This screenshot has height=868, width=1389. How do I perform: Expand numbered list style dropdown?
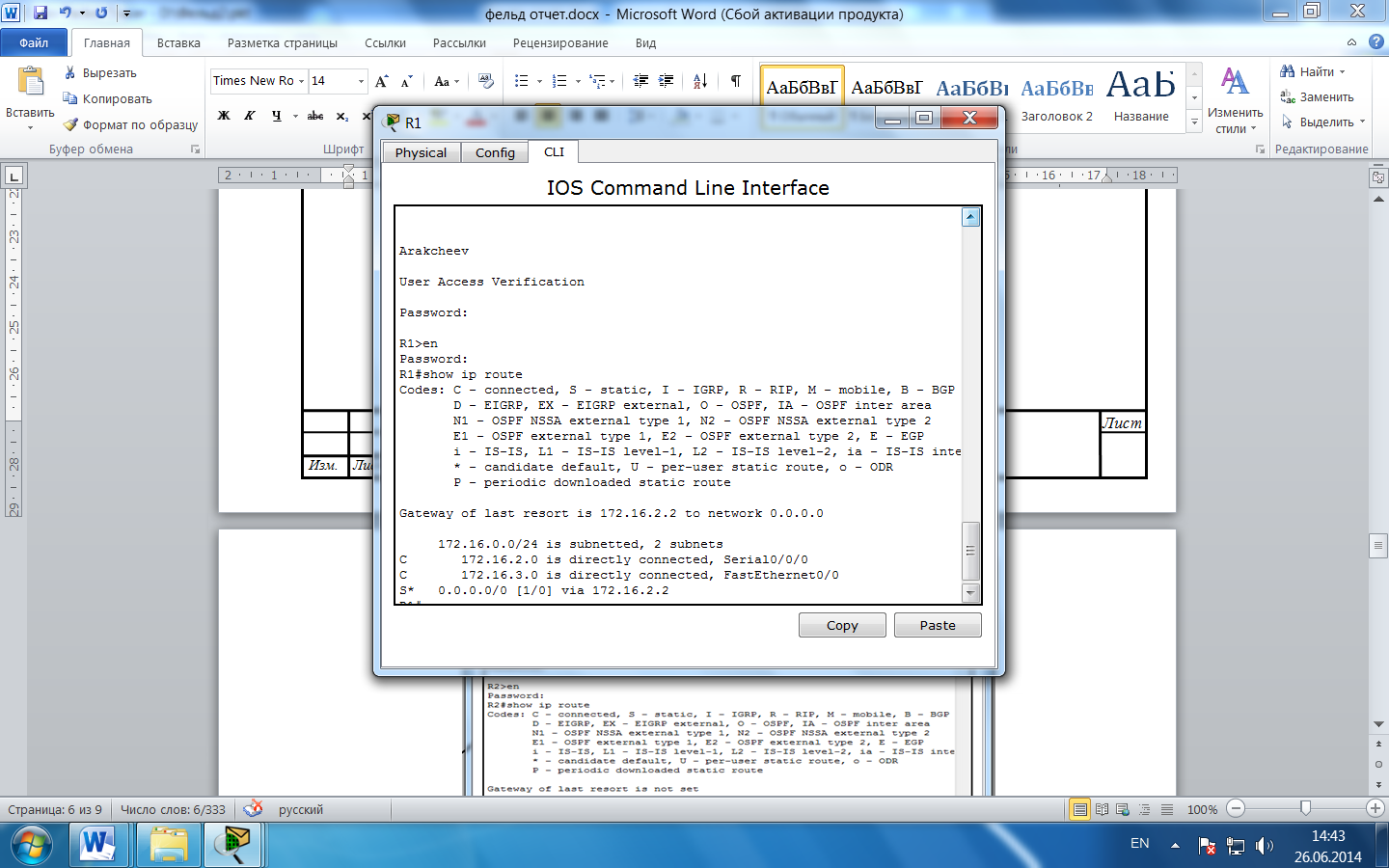(578, 81)
